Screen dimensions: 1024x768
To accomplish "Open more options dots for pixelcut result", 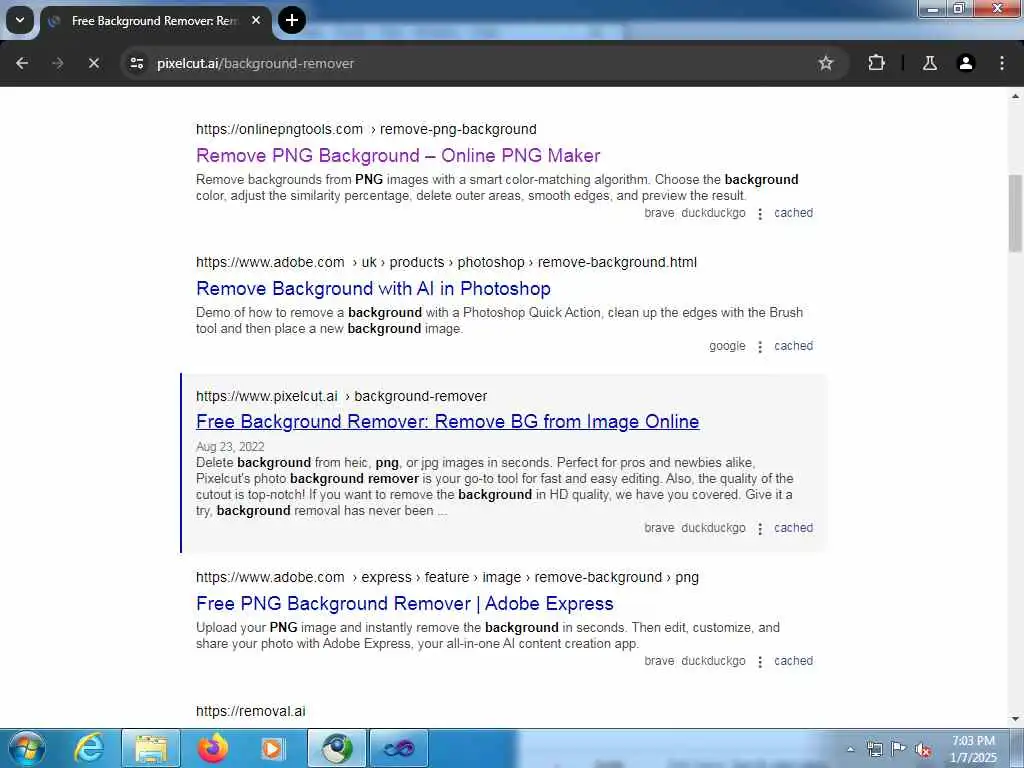I will click(760, 528).
